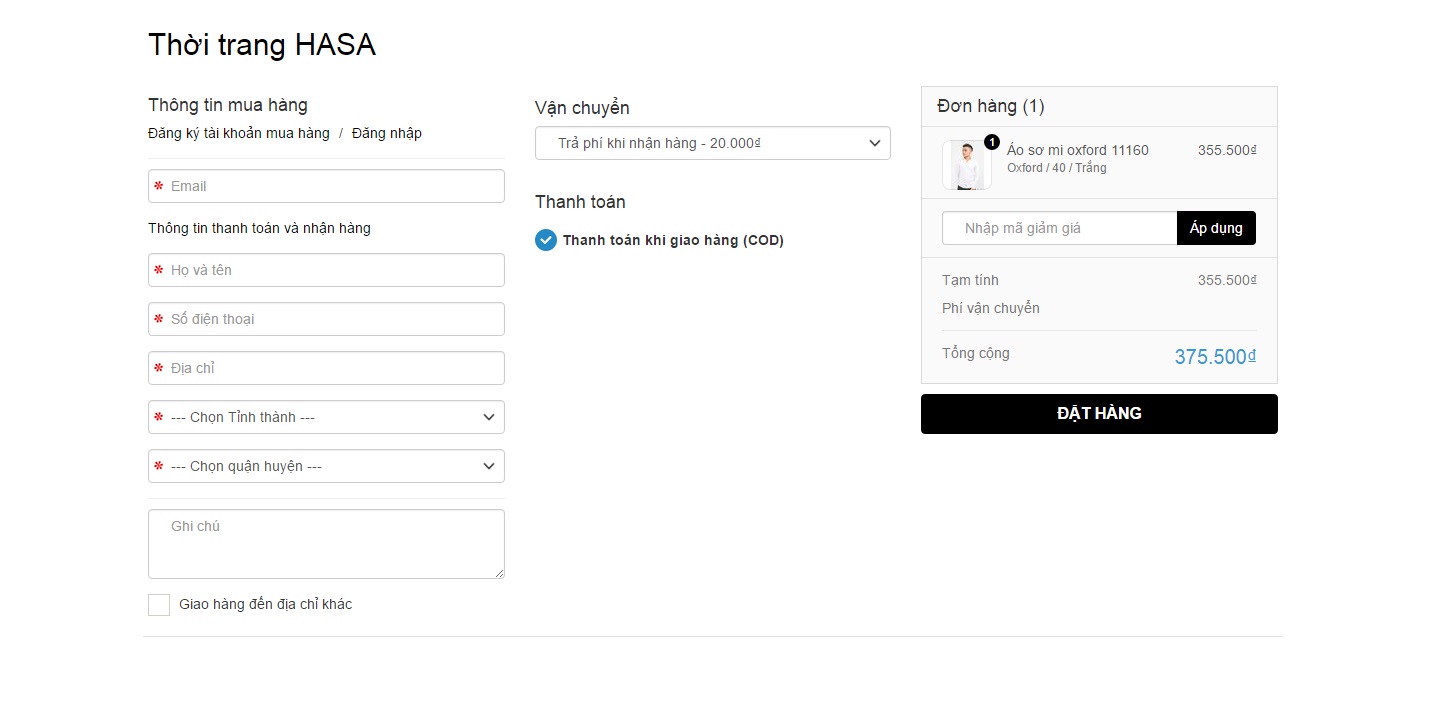Click the 'Ghi chú' notes textarea
The image size is (1441, 720).
click(326, 544)
